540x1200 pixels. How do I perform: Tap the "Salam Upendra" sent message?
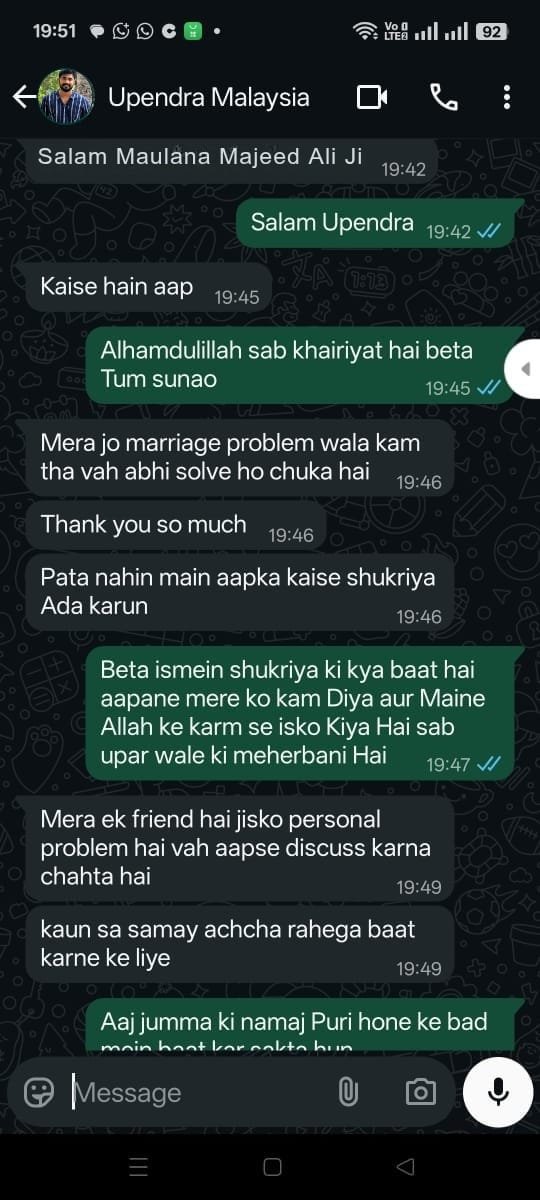(378, 223)
